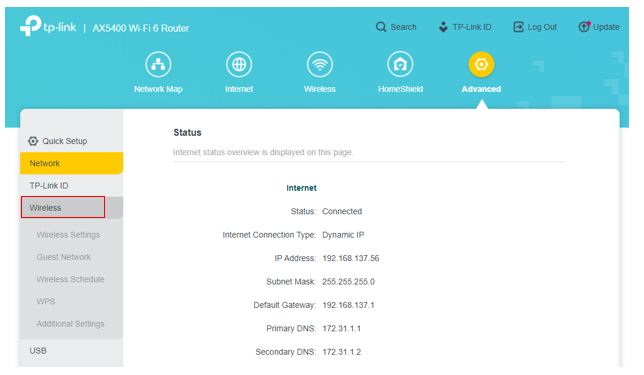
Task: Click the Status heading
Action: [187, 133]
